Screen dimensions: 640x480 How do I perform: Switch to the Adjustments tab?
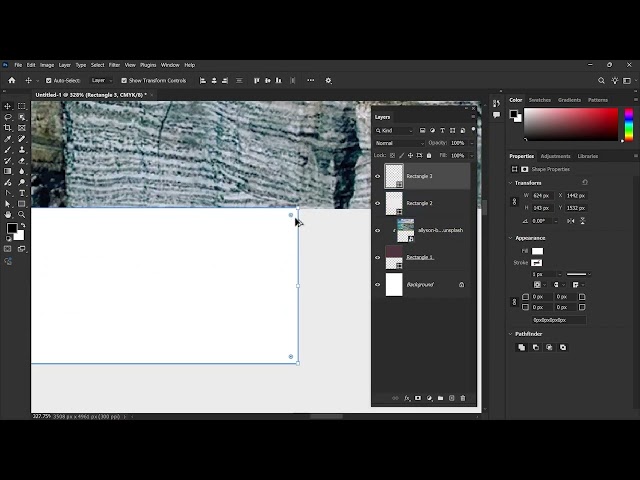(x=555, y=156)
